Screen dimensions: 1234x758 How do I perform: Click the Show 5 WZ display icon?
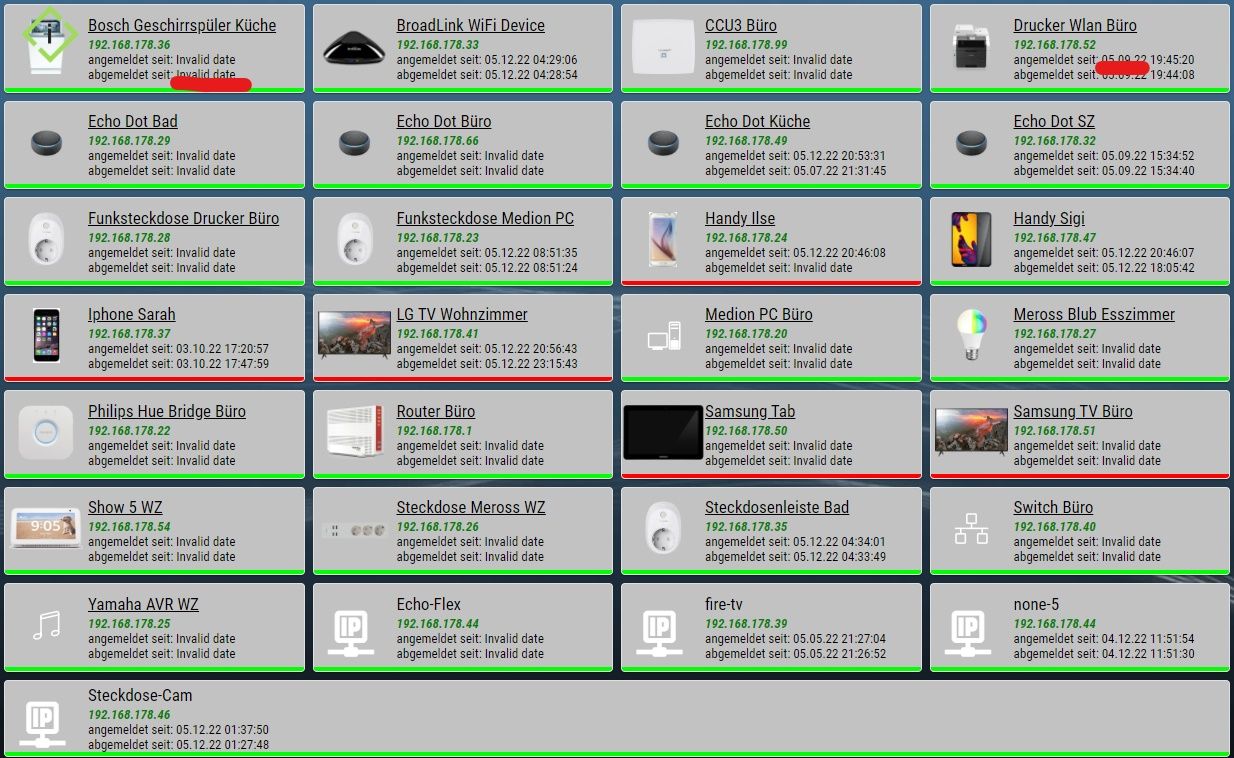click(x=46, y=528)
